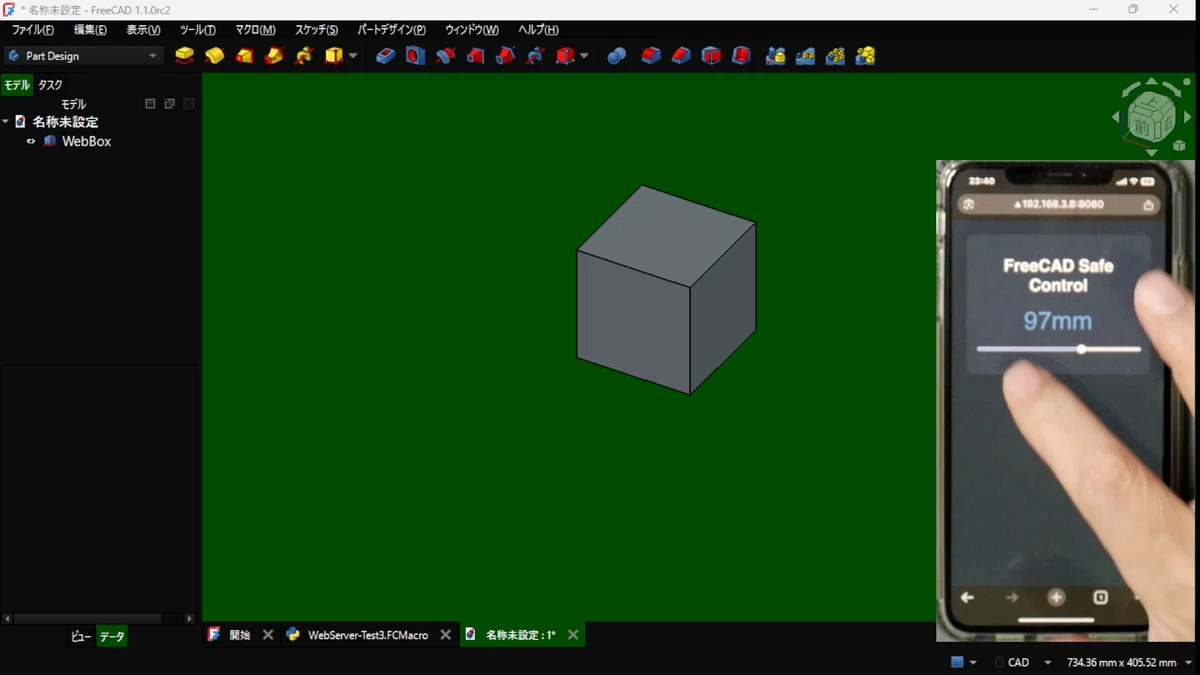
Task: Click the Linear Pattern icon
Action: [805, 56]
